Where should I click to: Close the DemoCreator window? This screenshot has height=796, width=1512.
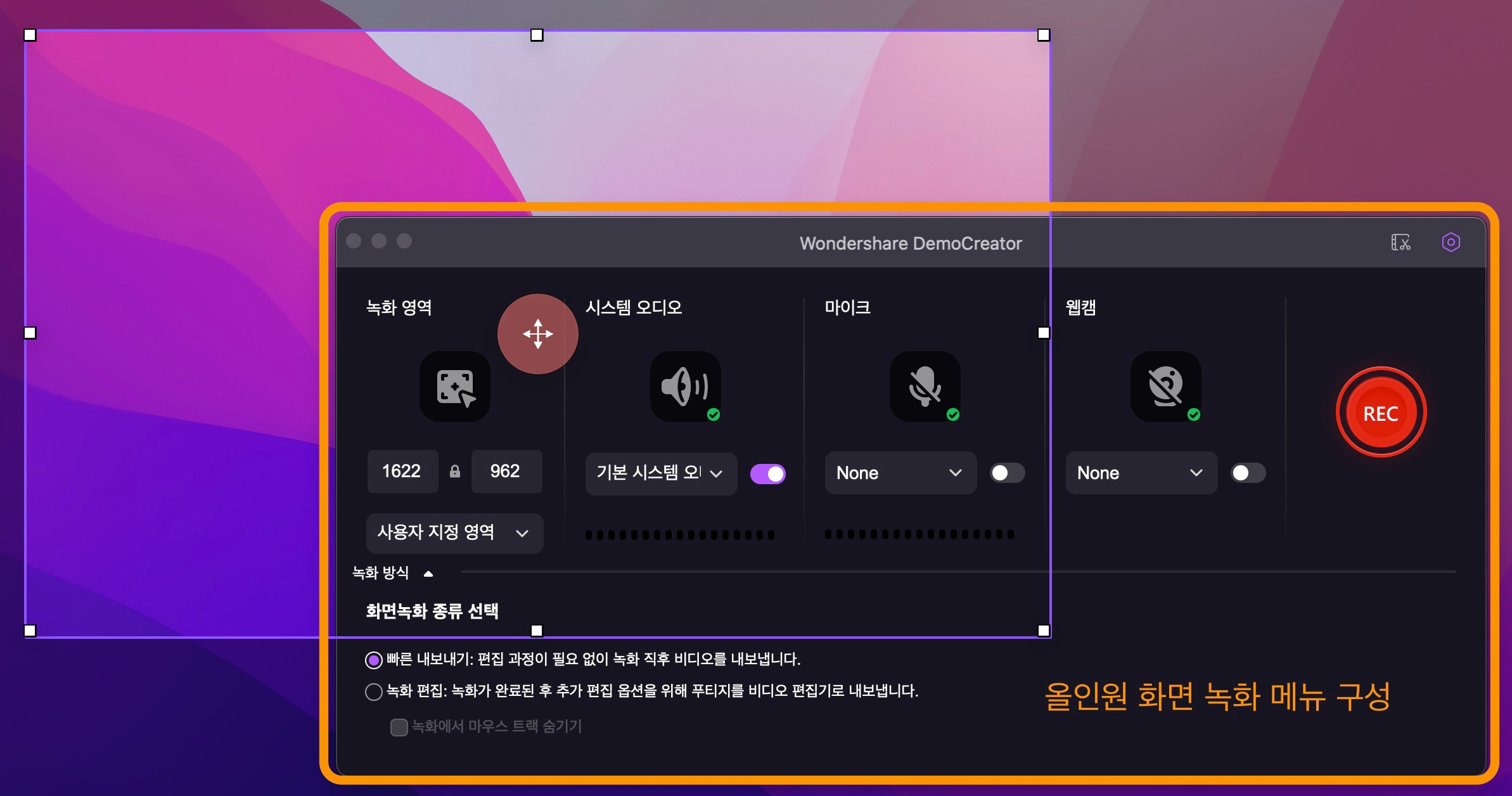(354, 241)
